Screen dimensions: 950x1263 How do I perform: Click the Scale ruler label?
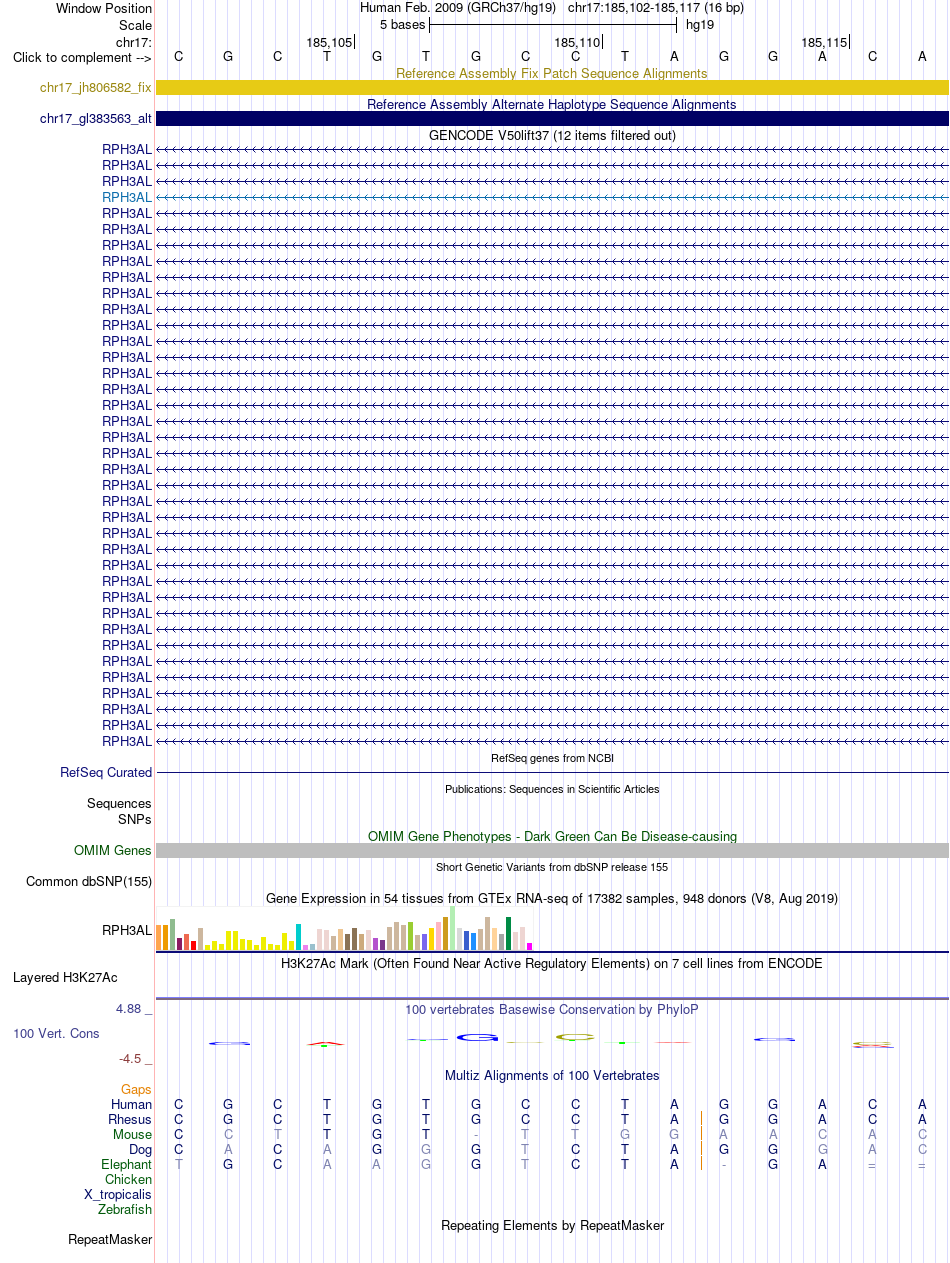tap(135, 25)
